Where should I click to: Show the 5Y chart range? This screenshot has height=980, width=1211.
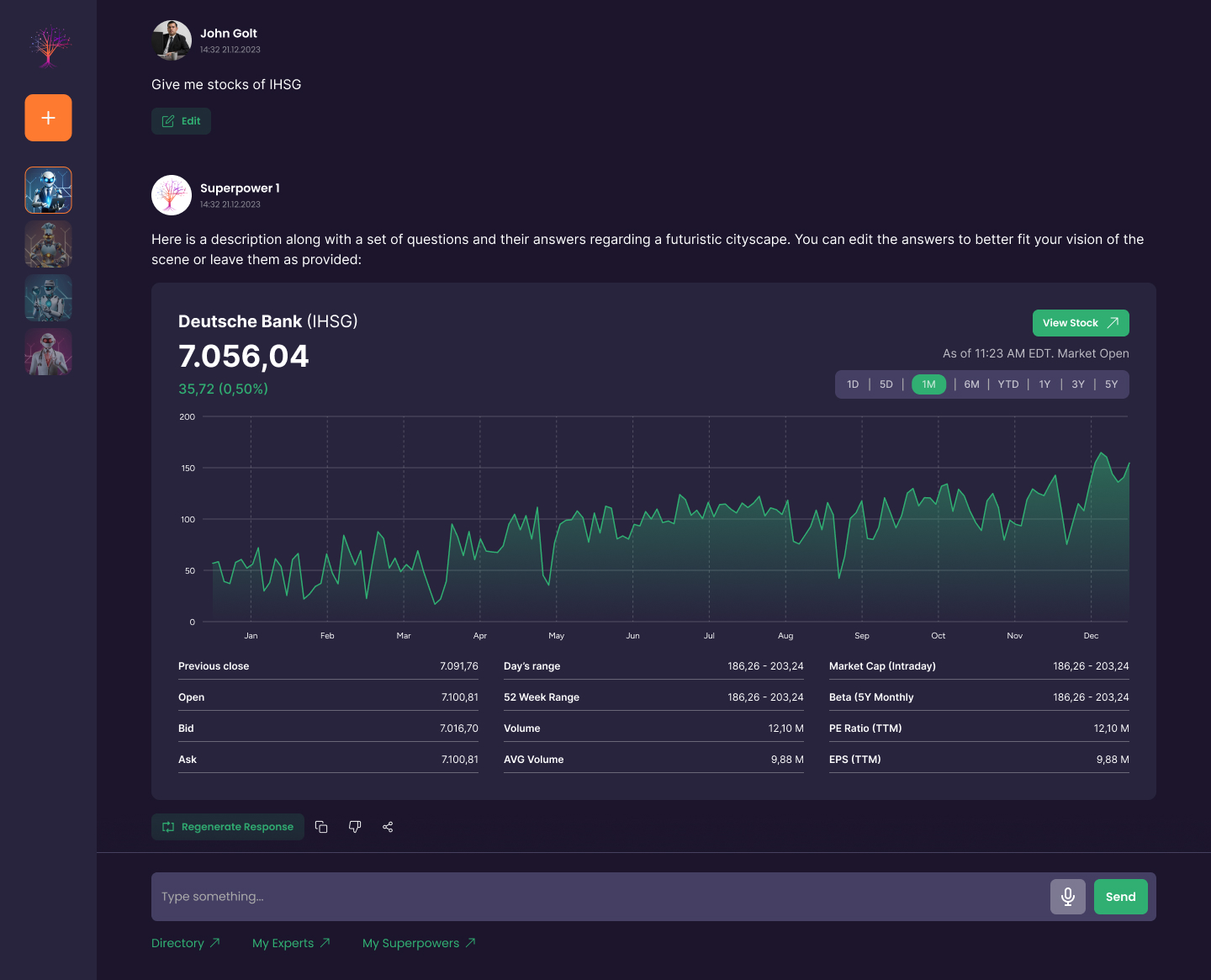(1111, 384)
